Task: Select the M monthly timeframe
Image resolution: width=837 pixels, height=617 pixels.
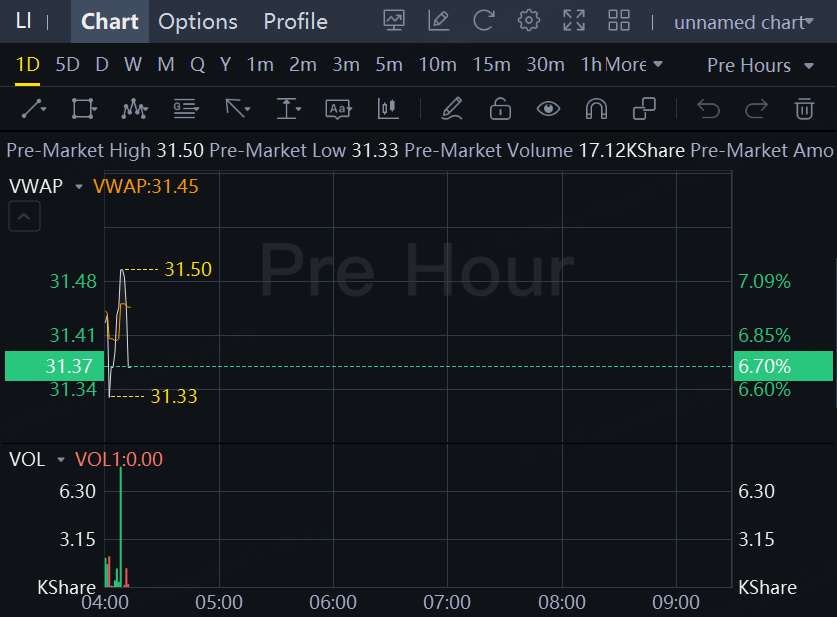Action: pyautogui.click(x=166, y=65)
